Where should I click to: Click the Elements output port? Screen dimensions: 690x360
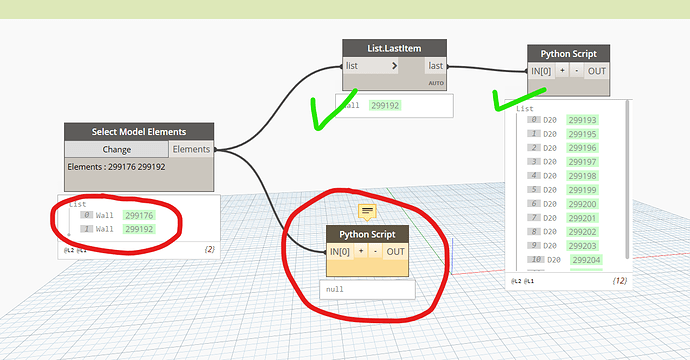click(191, 149)
